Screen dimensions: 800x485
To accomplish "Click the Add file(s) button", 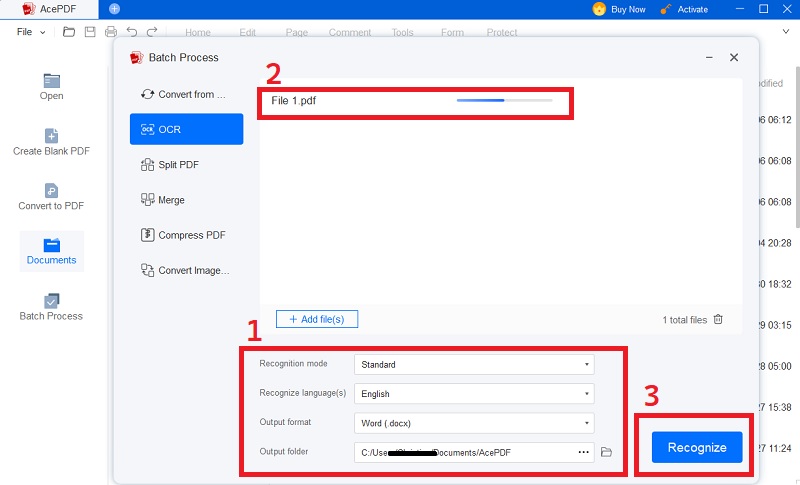I will [x=317, y=319].
